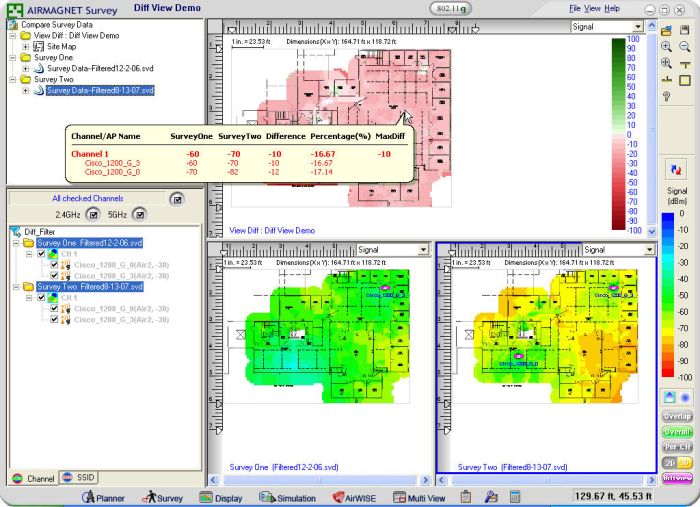Click the save disk icon
This screenshot has height=507, width=700.
(x=685, y=31)
